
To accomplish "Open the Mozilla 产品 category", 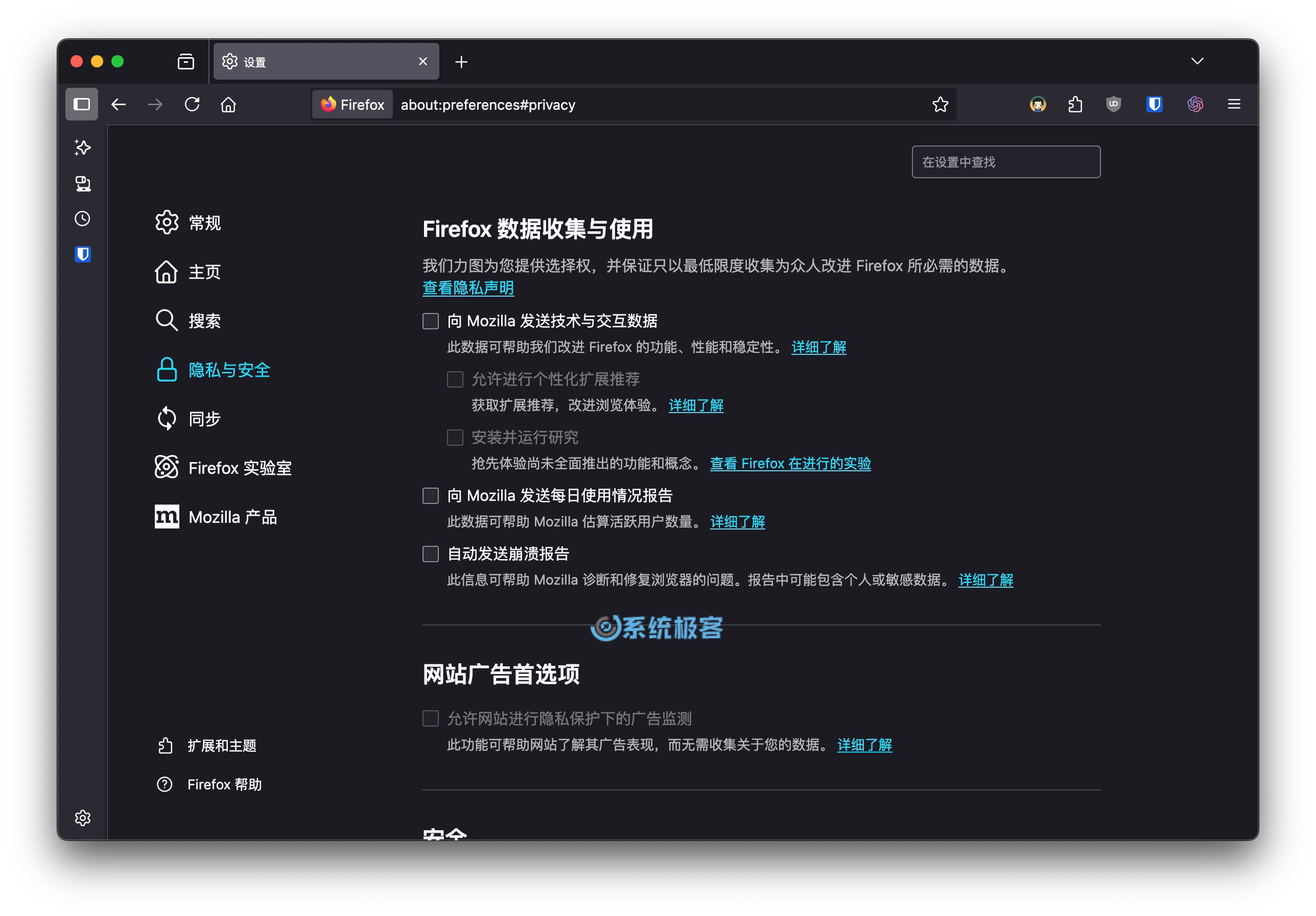I will tap(216, 517).
